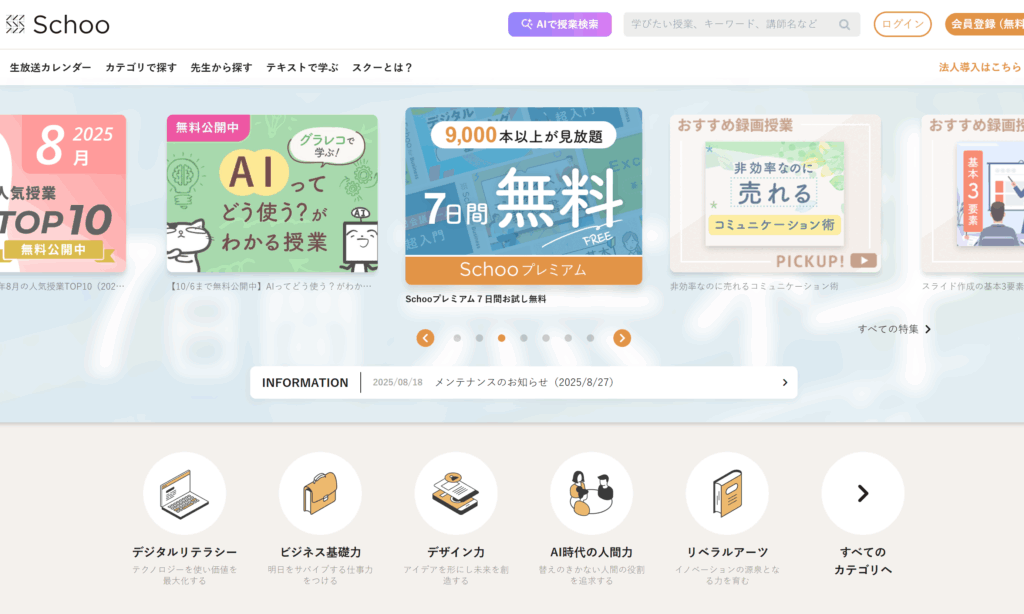Select the AI時代の人間力 category icon
Viewport: 1024px width, 614px height.
point(591,493)
